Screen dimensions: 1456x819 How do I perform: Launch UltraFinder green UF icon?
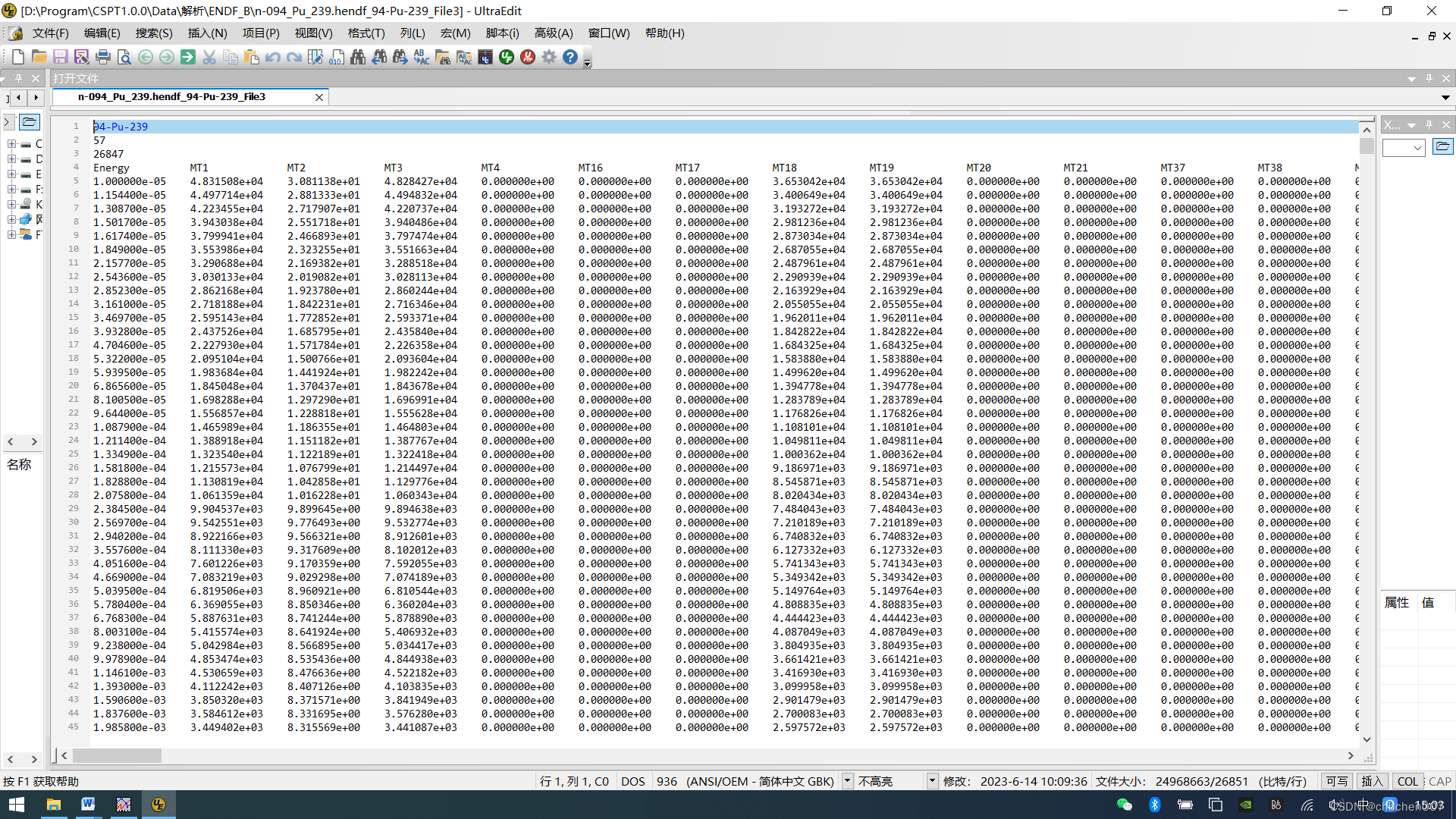[507, 57]
